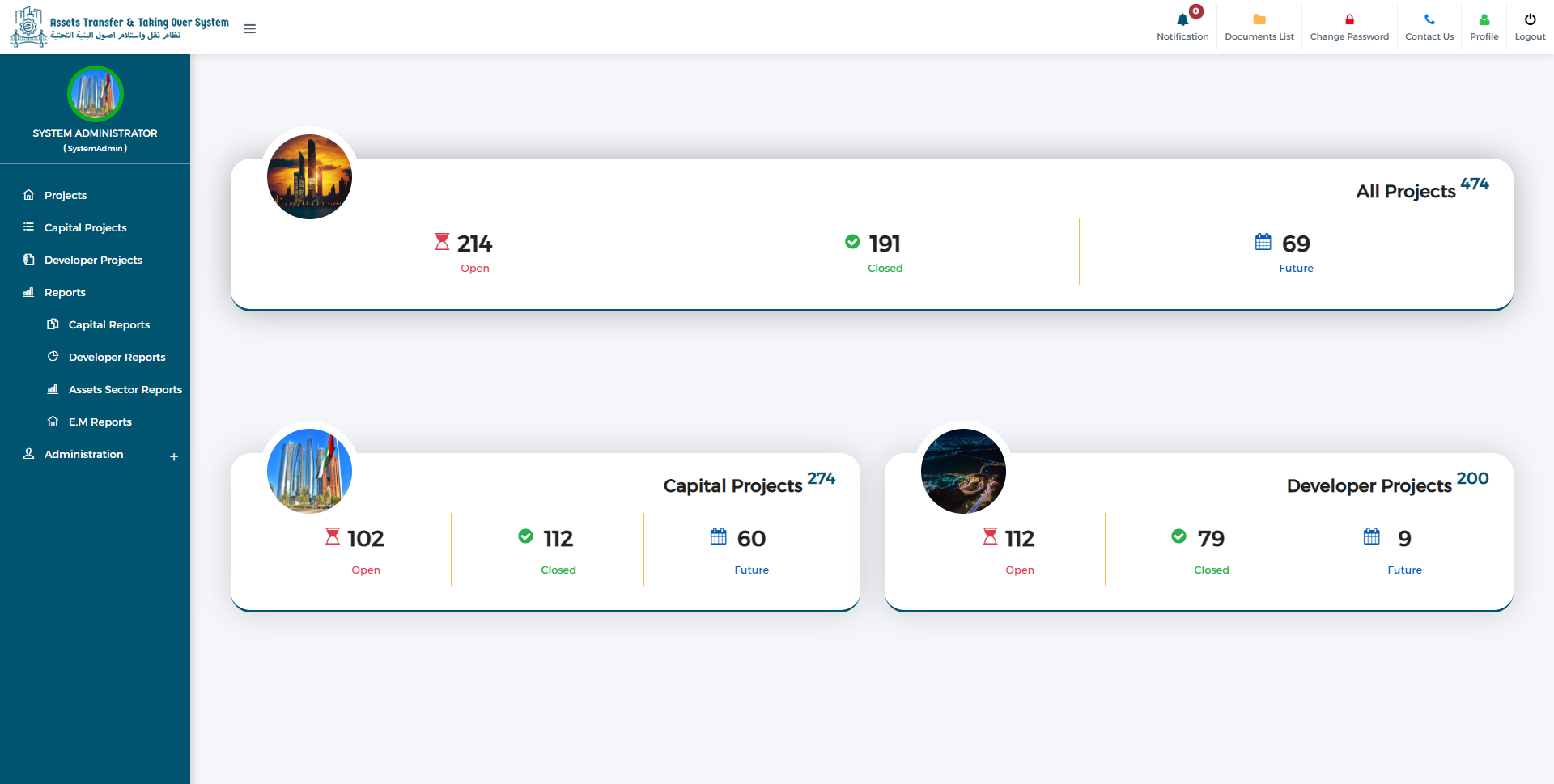Screen dimensions: 1554x784
Task: Expand the Administration plus sign
Action: (174, 457)
